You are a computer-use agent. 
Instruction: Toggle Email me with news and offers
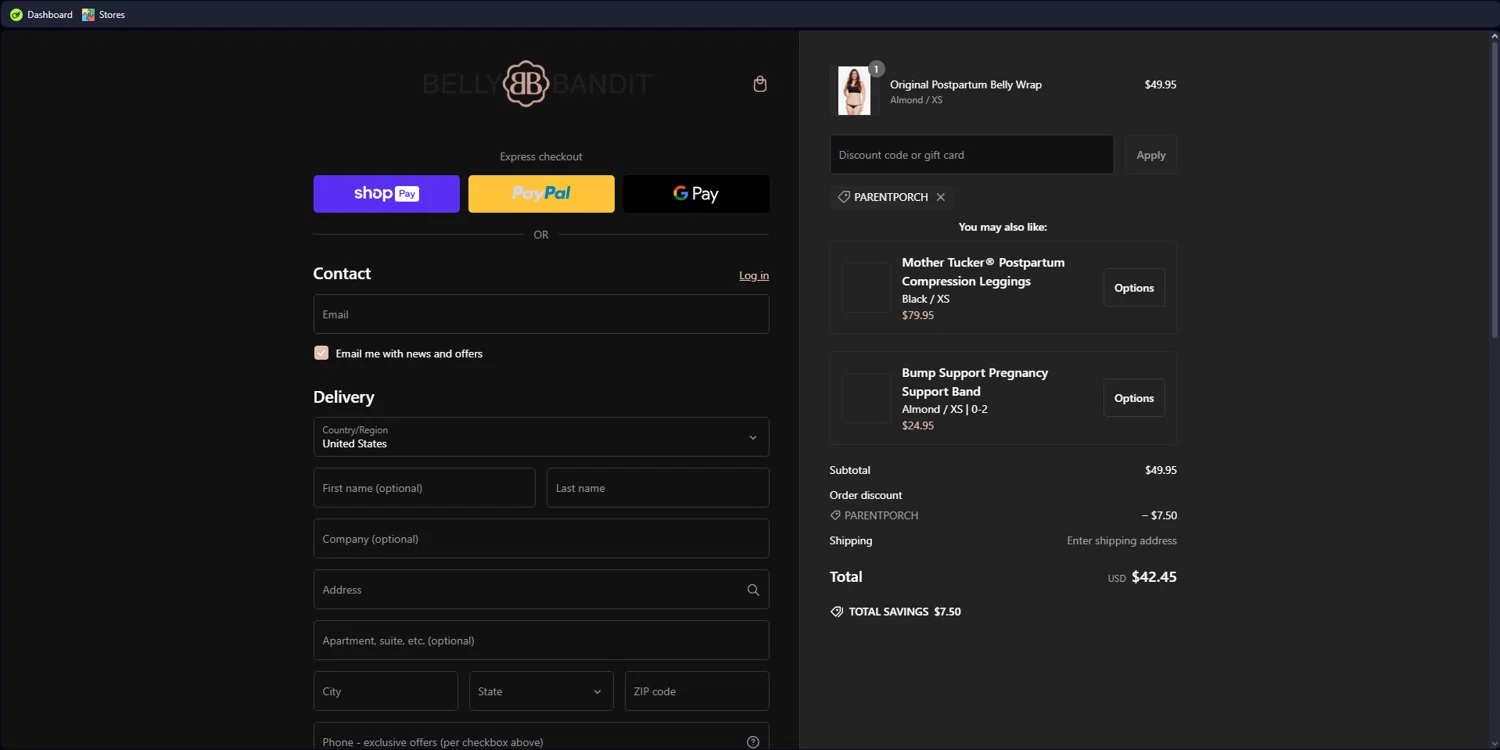tap(321, 353)
